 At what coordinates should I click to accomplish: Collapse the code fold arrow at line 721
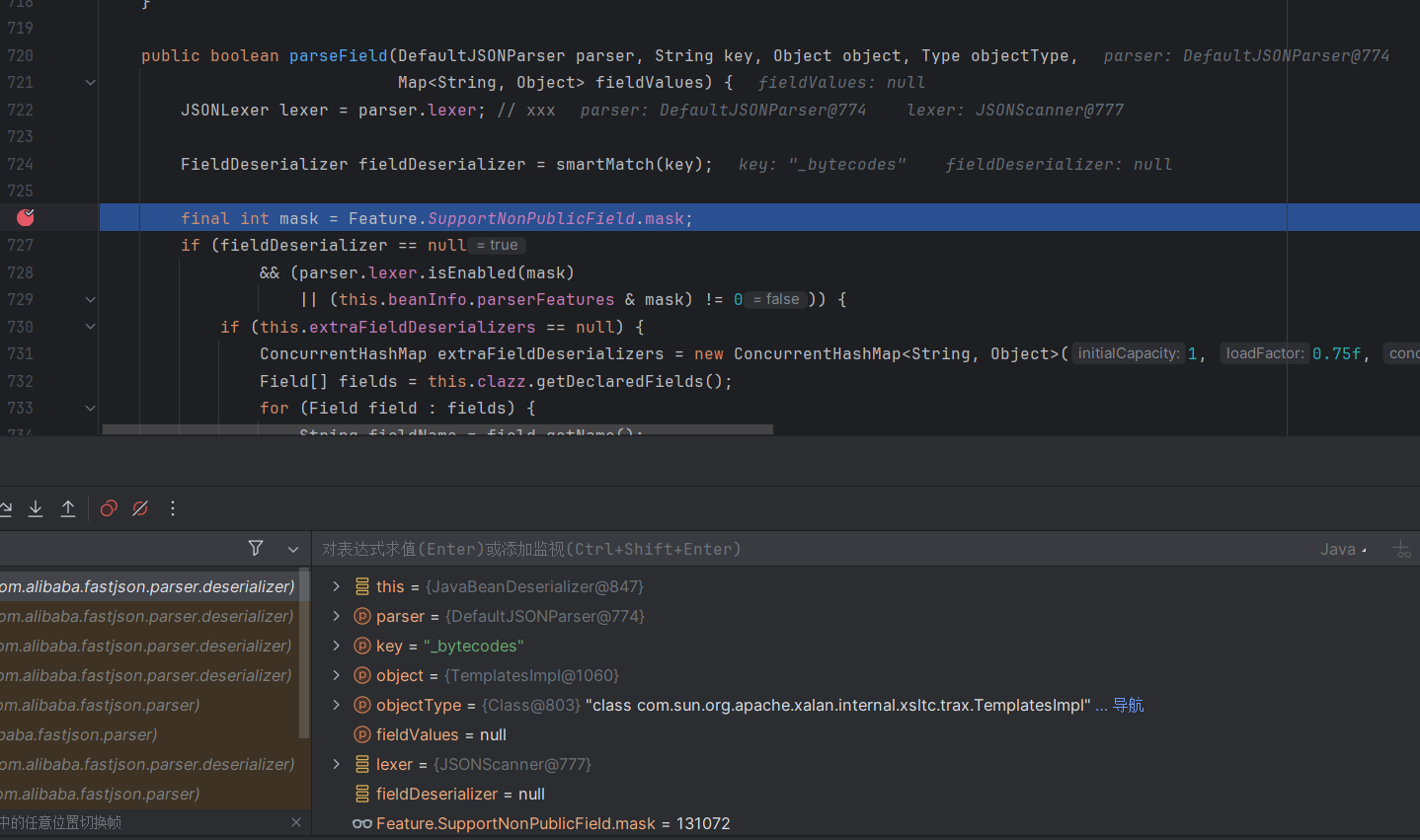90,83
